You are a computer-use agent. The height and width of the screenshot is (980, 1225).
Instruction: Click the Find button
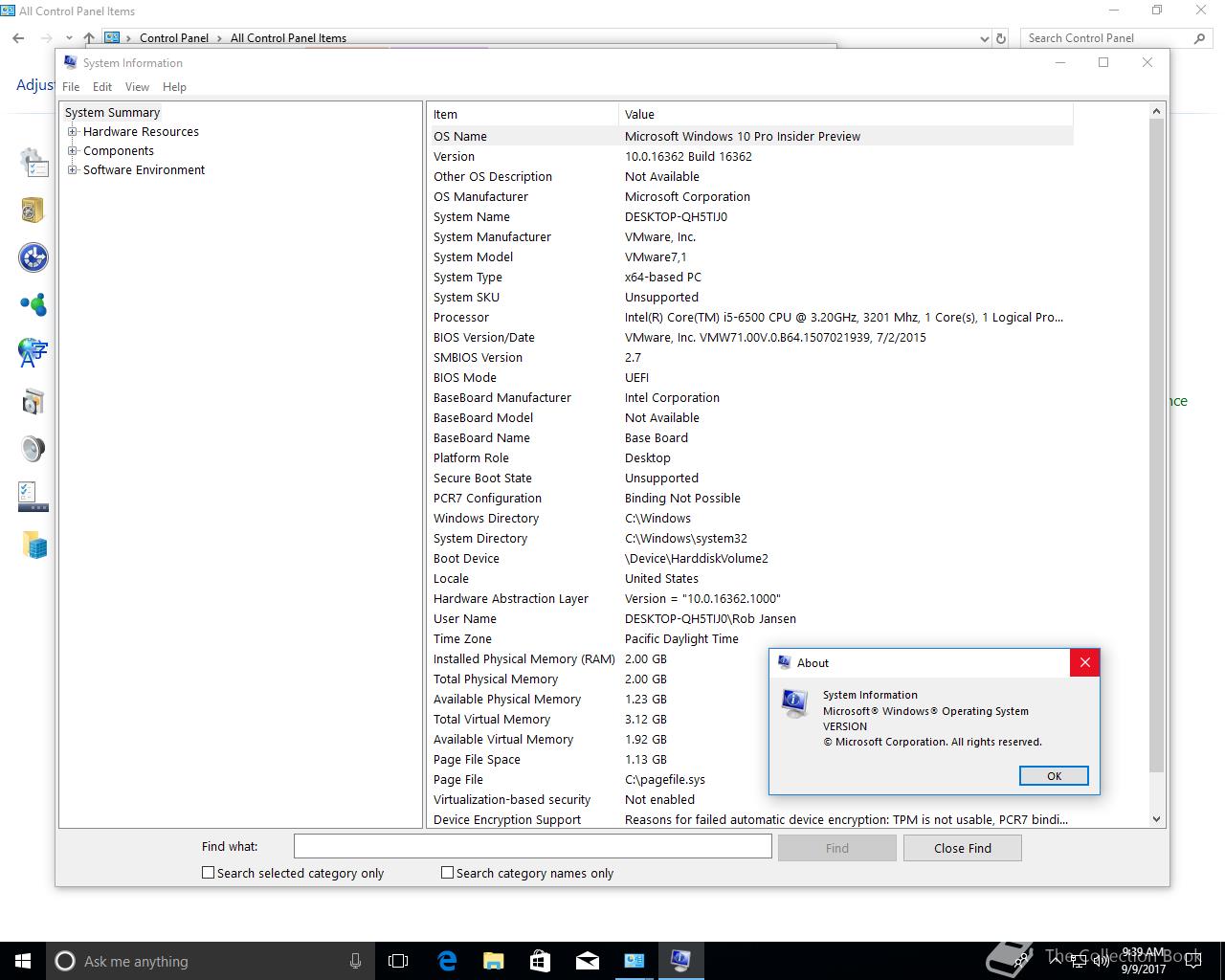837,848
